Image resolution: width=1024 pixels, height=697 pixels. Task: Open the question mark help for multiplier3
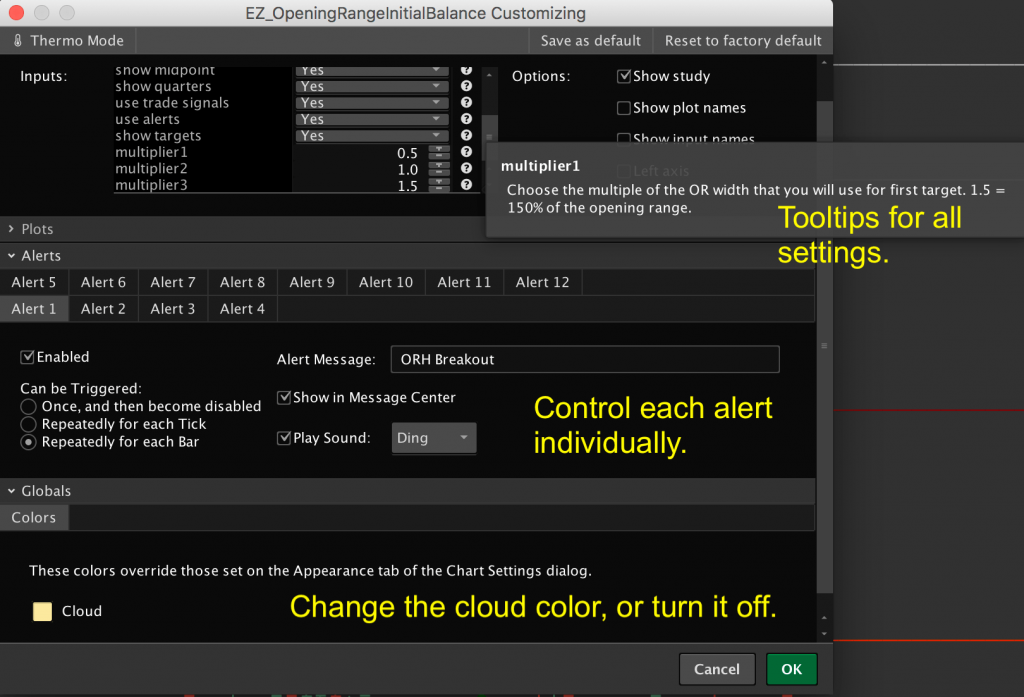[x=466, y=184]
